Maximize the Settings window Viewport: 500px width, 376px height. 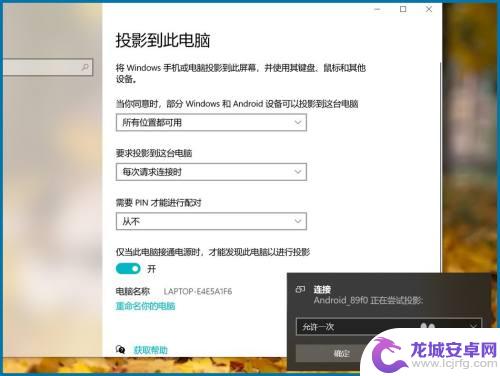tap(403, 9)
